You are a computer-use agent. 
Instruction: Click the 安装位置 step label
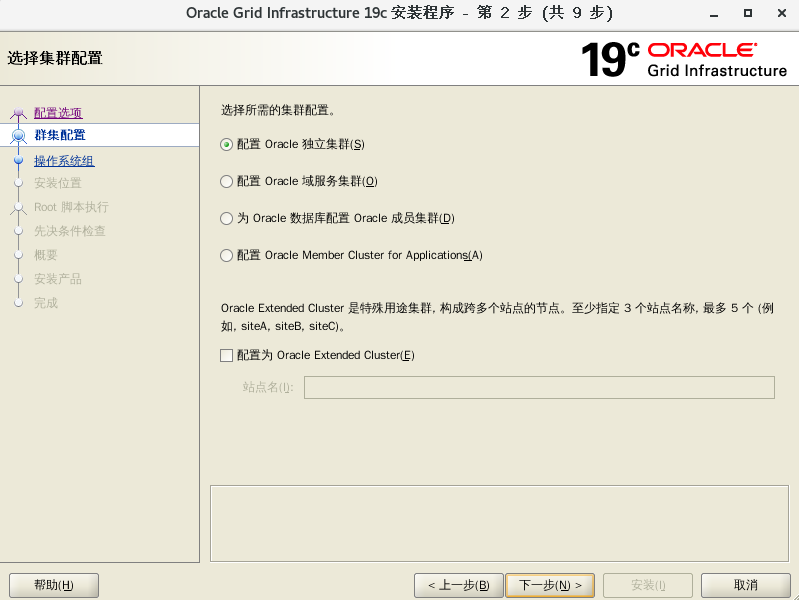pyautogui.click(x=58, y=183)
